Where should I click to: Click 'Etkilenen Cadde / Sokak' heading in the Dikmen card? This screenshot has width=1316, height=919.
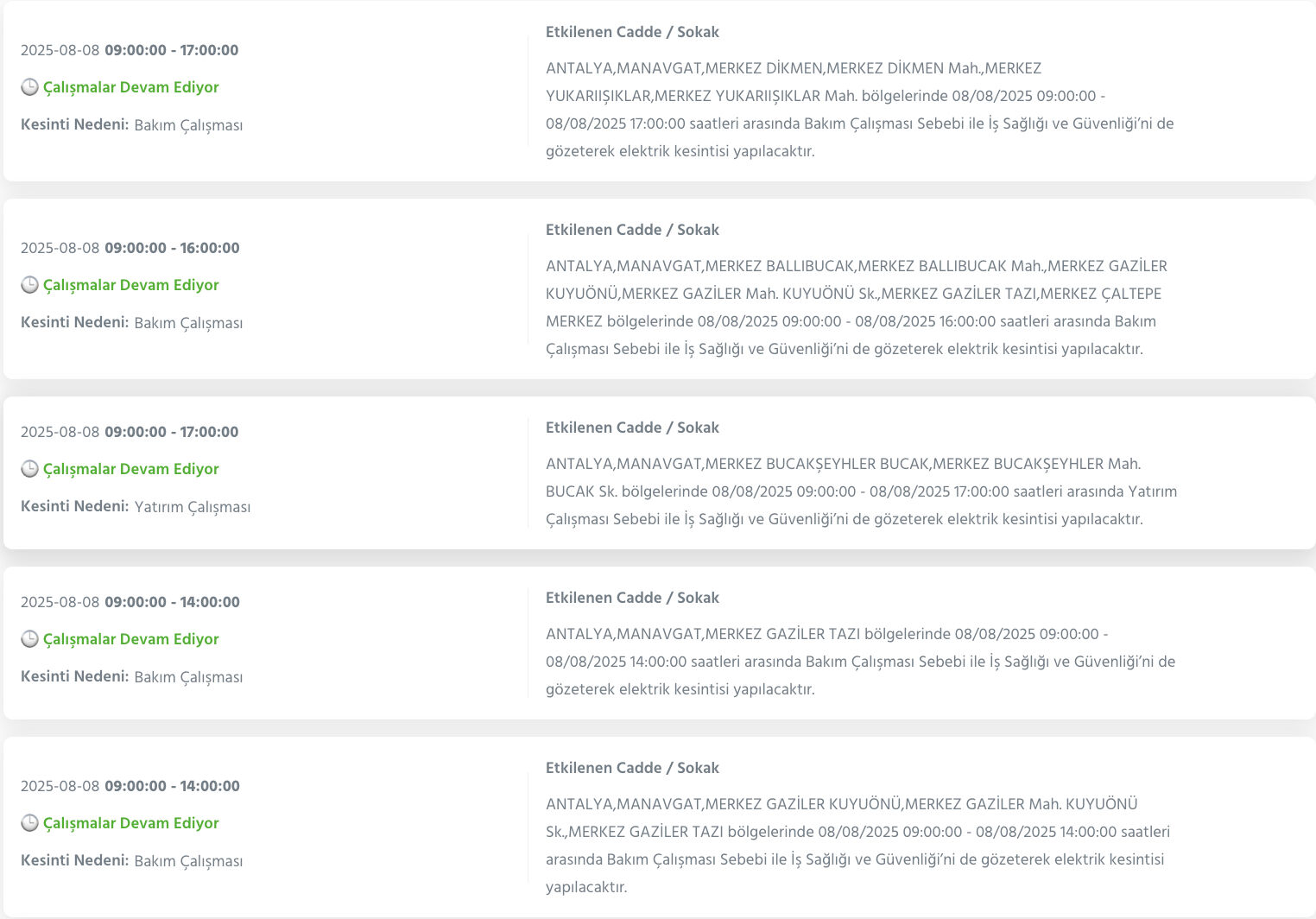(632, 32)
